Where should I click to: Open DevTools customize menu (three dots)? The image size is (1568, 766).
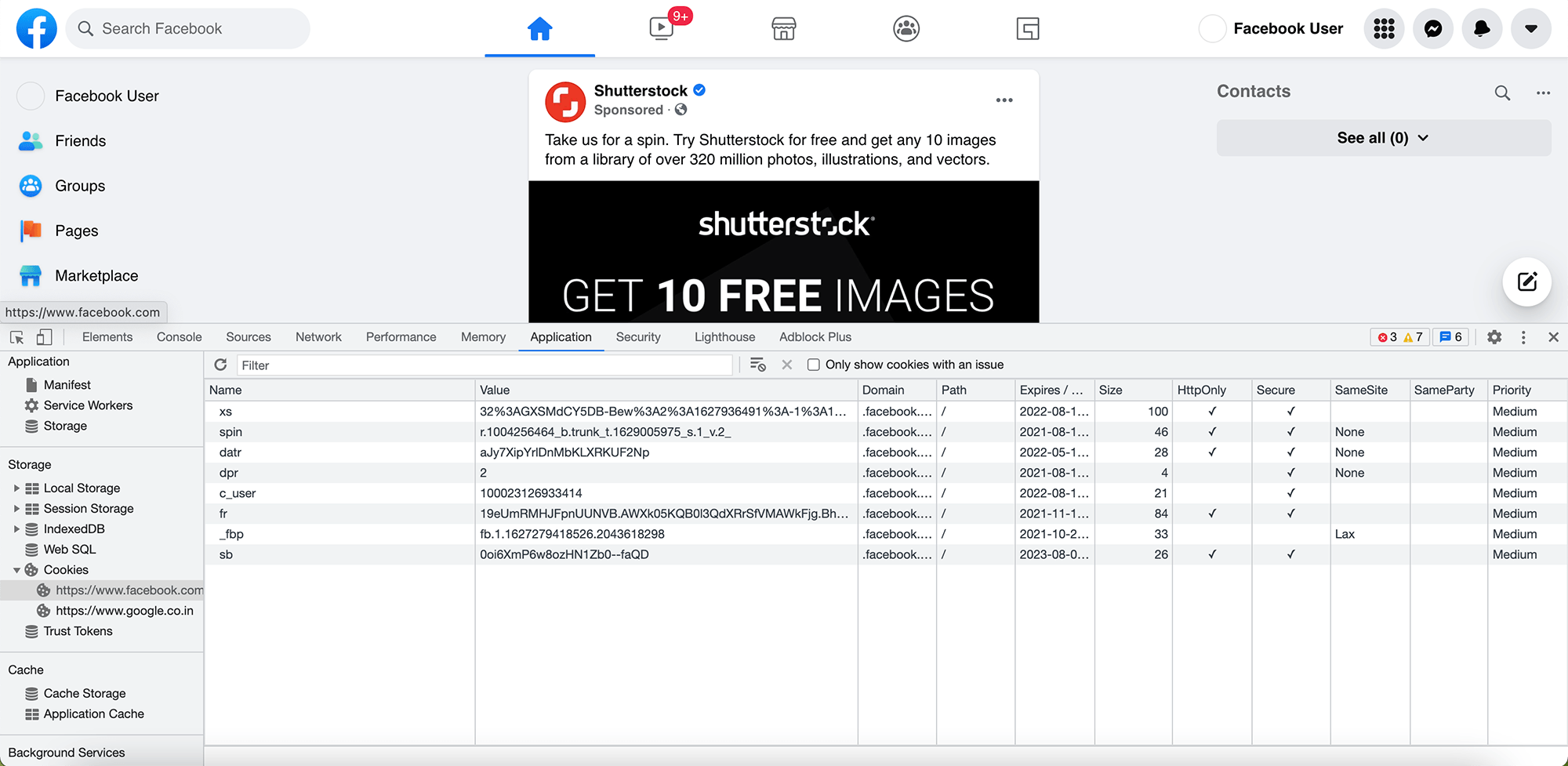pos(1523,337)
